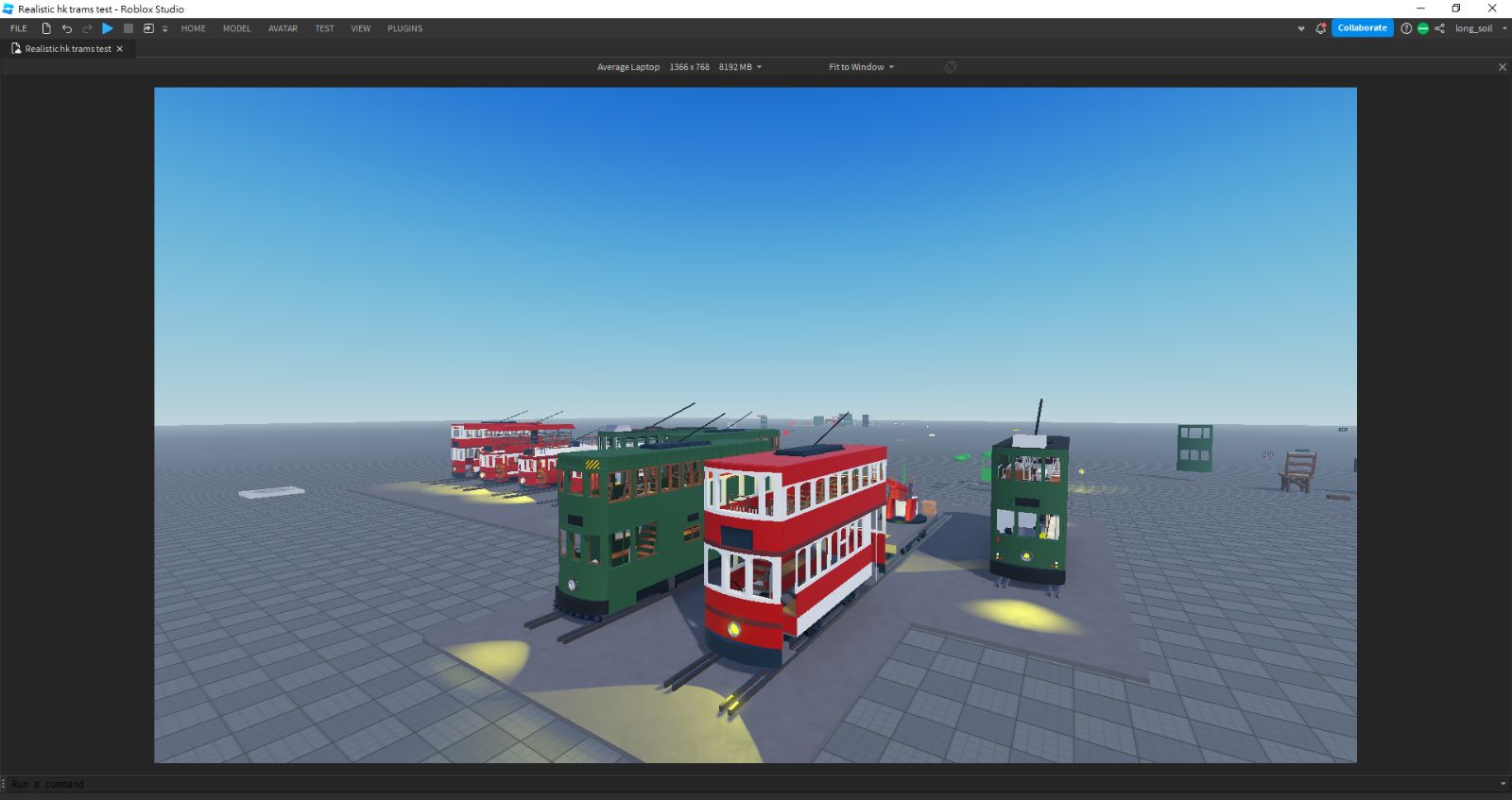The image size is (1512, 800).
Task: Open the Average Laptop device dropdown
Action: click(679, 67)
